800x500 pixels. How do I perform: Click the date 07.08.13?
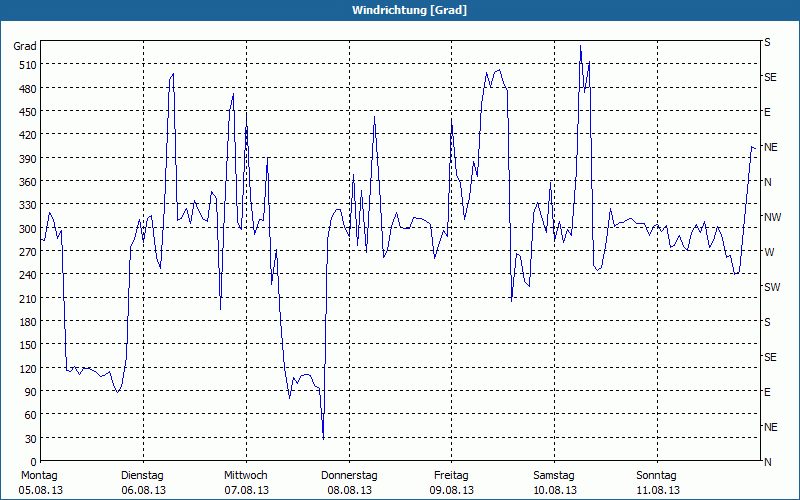(x=246, y=490)
